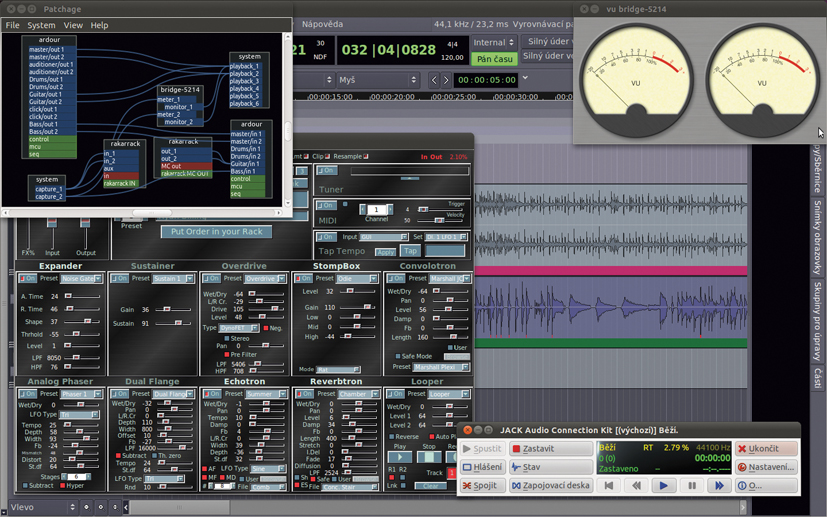The width and height of the screenshot is (827, 517).
Task: Open JACK Zapojovací deska patchbay
Action: [551, 485]
